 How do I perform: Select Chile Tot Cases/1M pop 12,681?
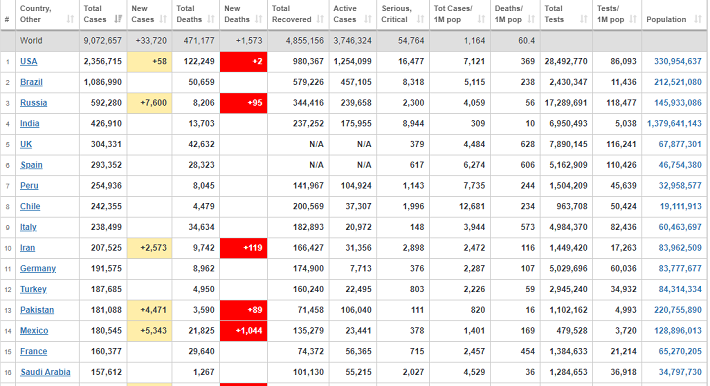pyautogui.click(x=471, y=207)
